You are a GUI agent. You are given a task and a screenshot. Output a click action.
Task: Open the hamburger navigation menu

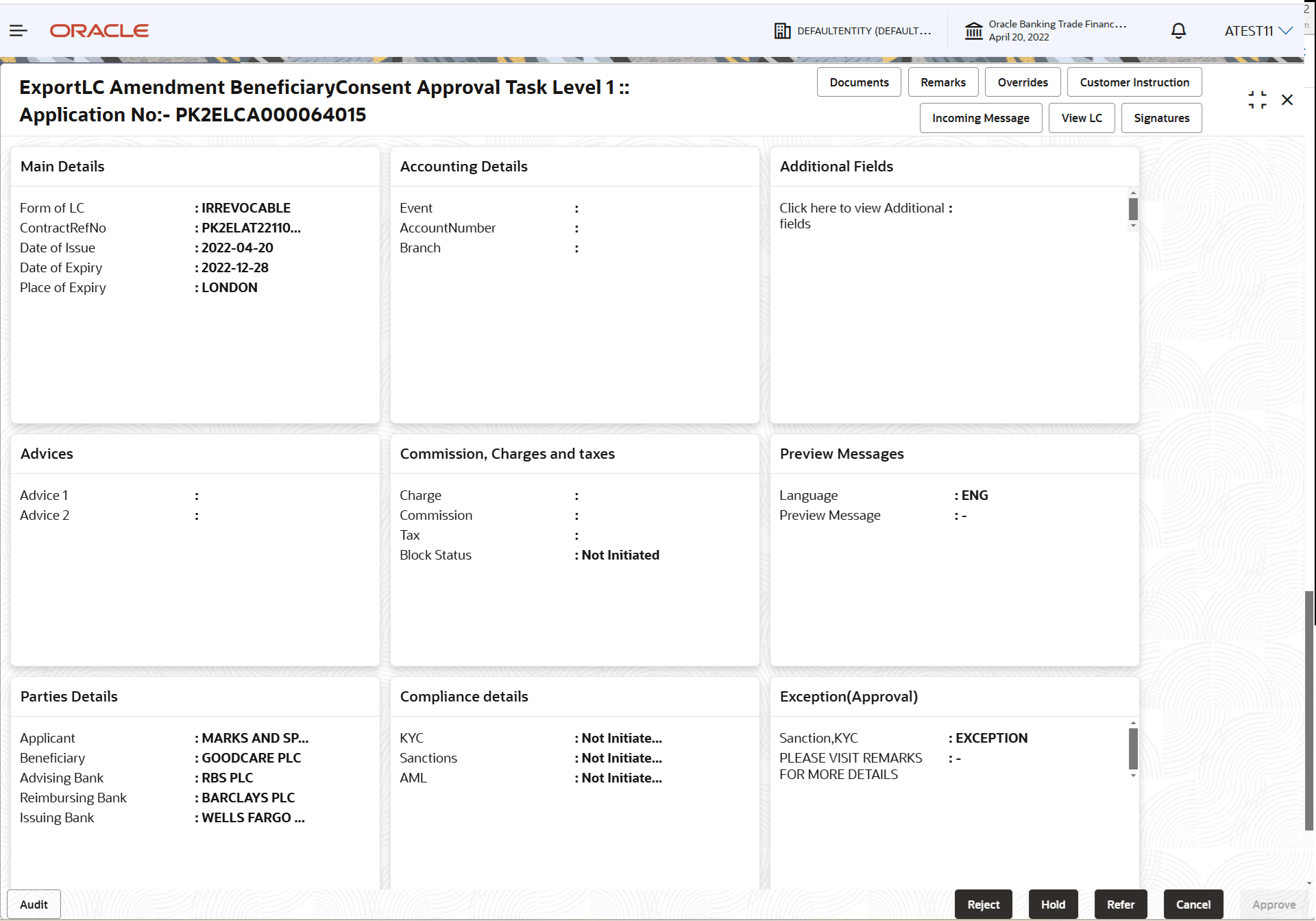pos(18,30)
